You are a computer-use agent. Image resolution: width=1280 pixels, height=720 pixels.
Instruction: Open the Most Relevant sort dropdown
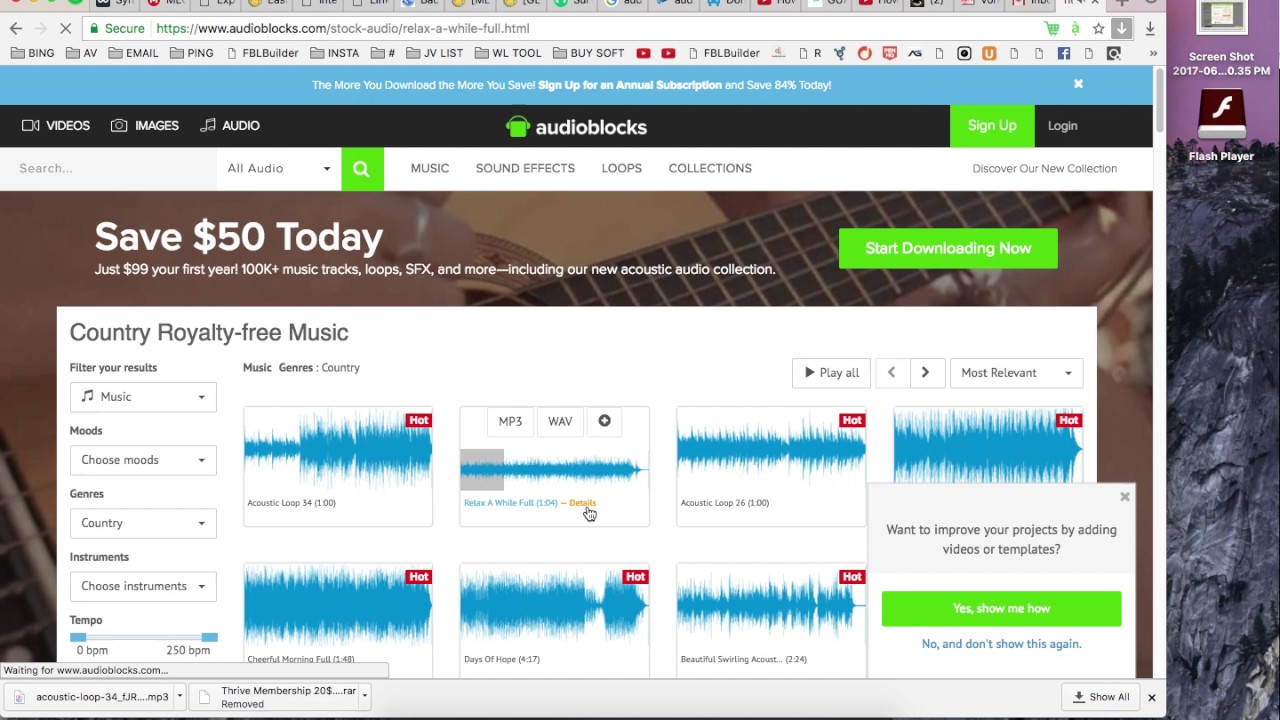(x=1016, y=372)
